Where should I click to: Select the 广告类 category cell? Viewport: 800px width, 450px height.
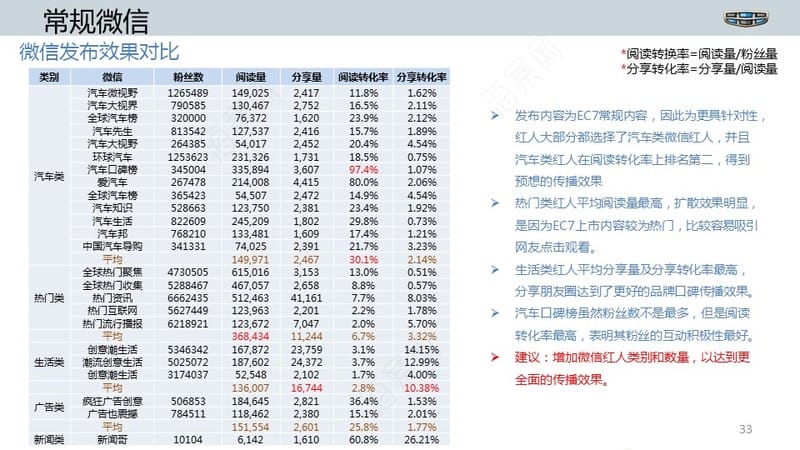[x=49, y=407]
